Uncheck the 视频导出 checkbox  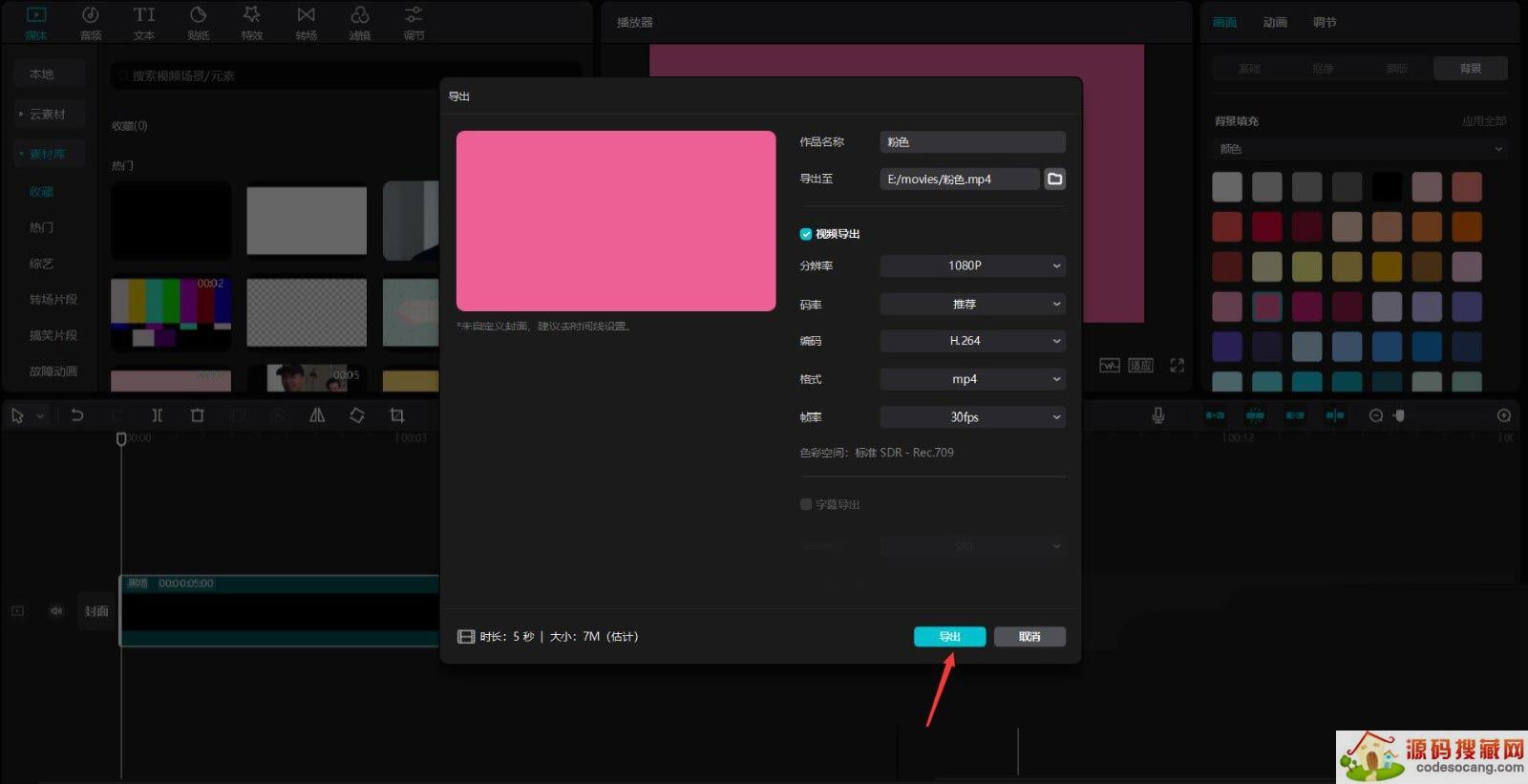pos(806,234)
